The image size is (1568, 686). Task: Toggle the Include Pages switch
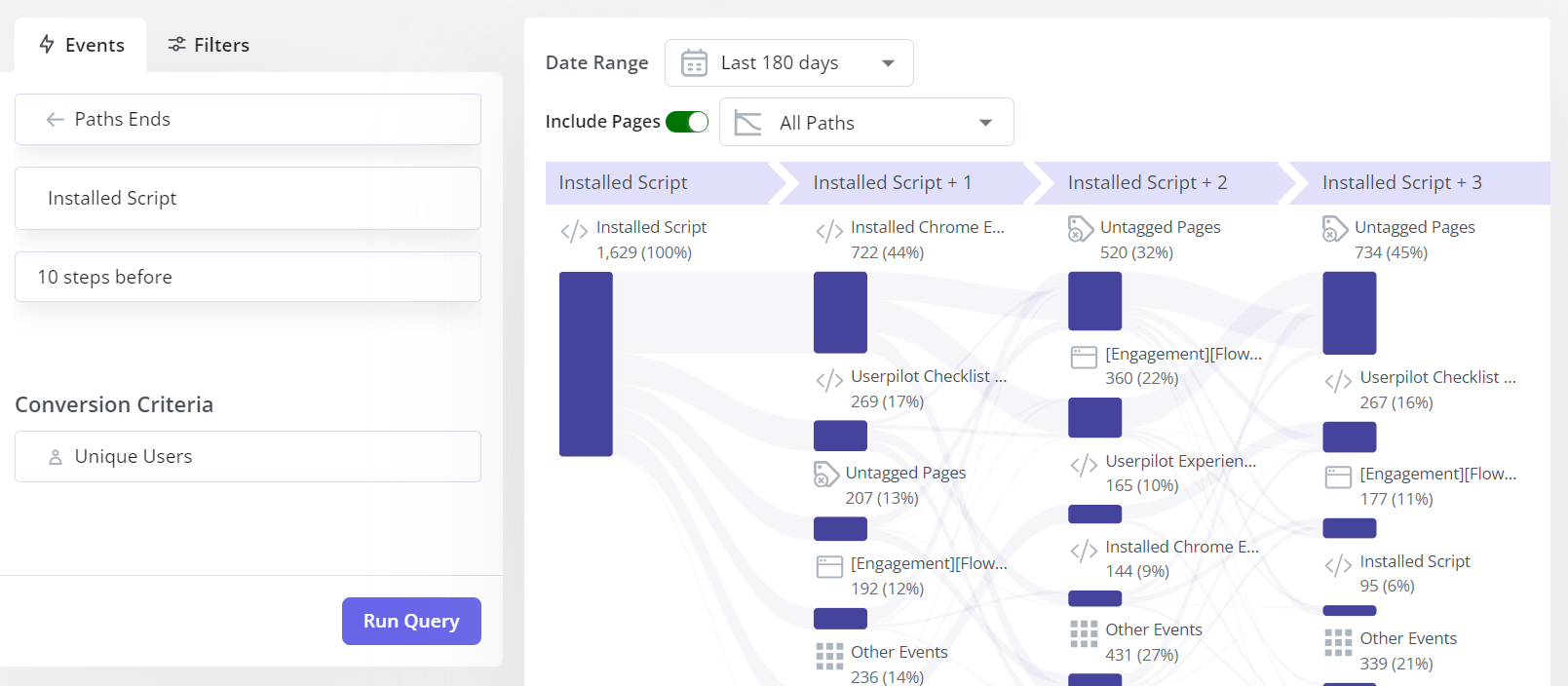(687, 122)
